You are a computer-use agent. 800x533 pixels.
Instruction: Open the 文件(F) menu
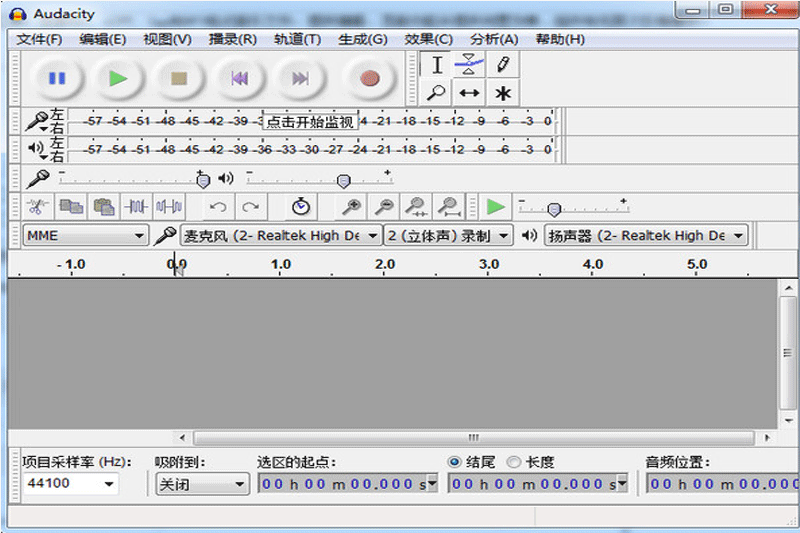39,39
